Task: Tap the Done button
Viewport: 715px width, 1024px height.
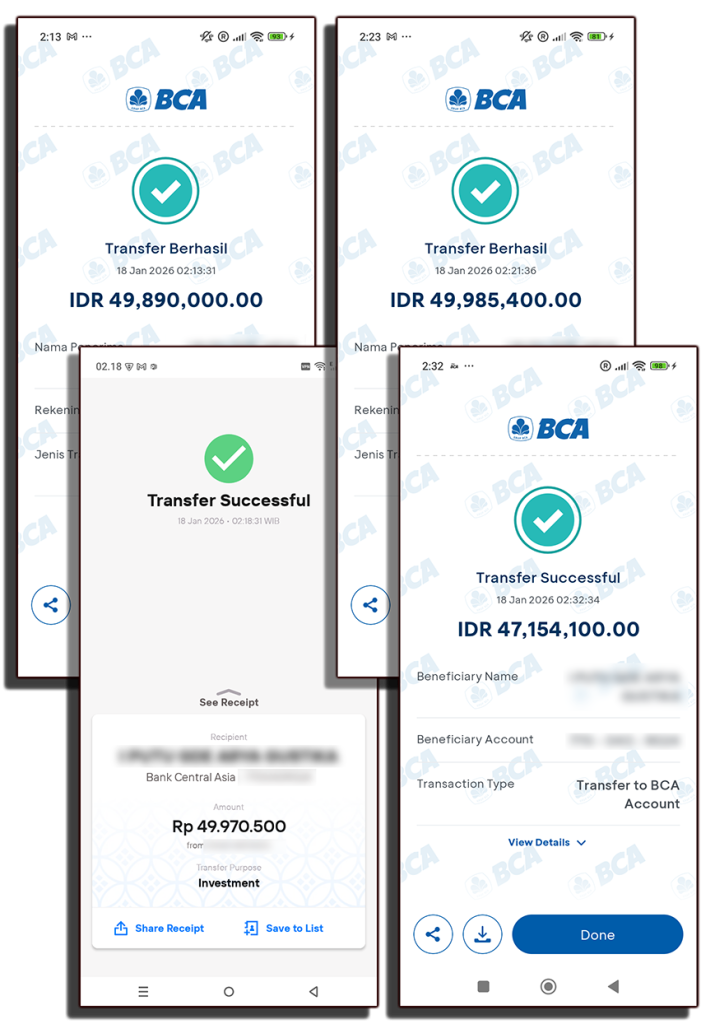Action: [x=597, y=935]
